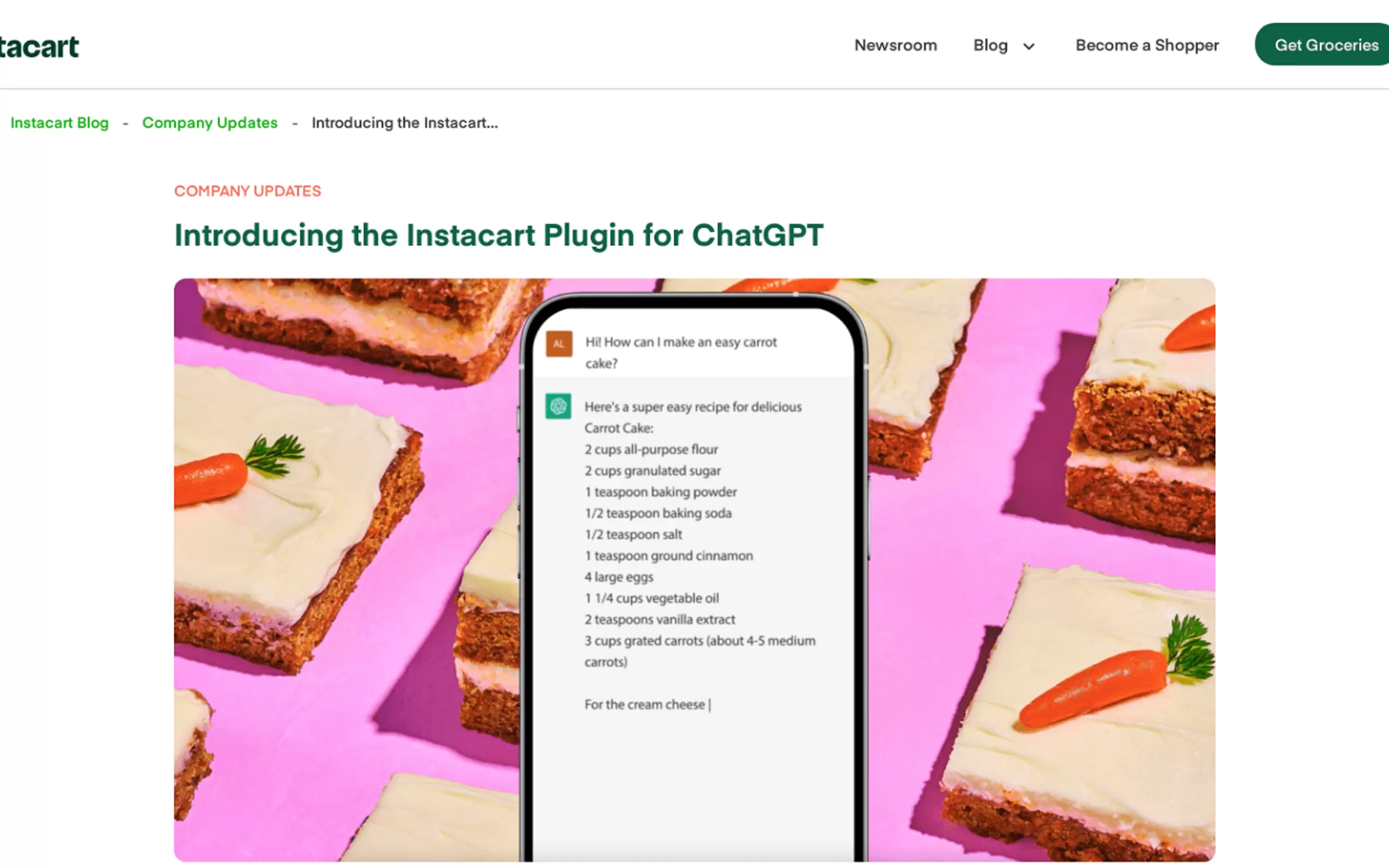1389x868 pixels.
Task: Click the '2 cups all-purpose flour' ingredient
Action: [651, 449]
